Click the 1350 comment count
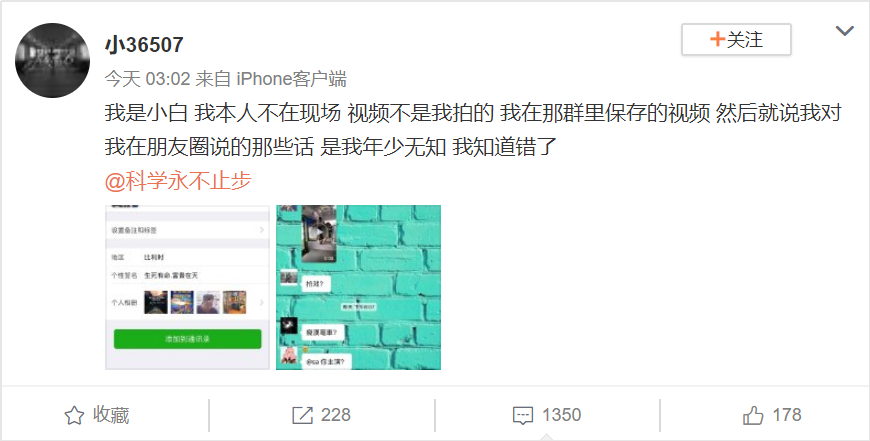 pyautogui.click(x=562, y=415)
